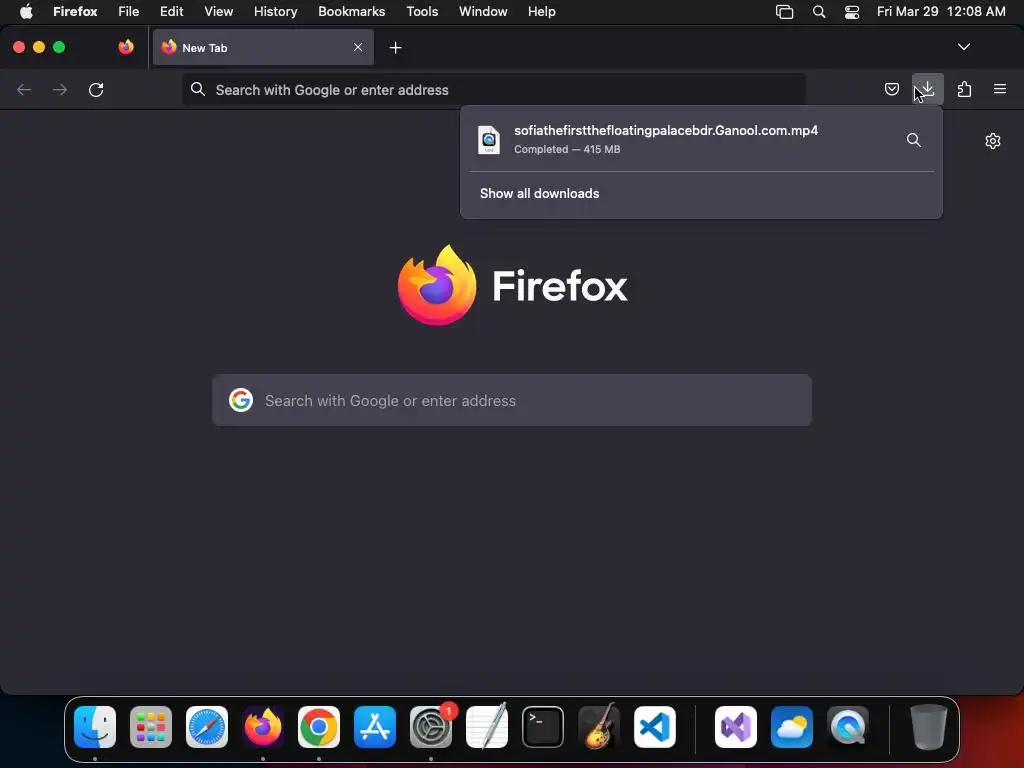Open the Help menu
Viewport: 1024px width, 768px height.
click(x=541, y=11)
